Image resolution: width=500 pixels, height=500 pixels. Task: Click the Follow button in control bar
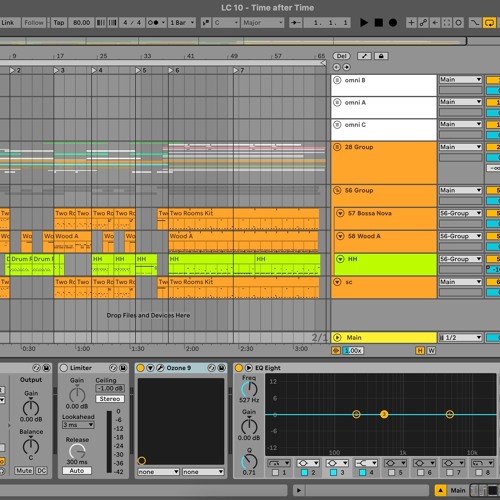pyautogui.click(x=34, y=23)
